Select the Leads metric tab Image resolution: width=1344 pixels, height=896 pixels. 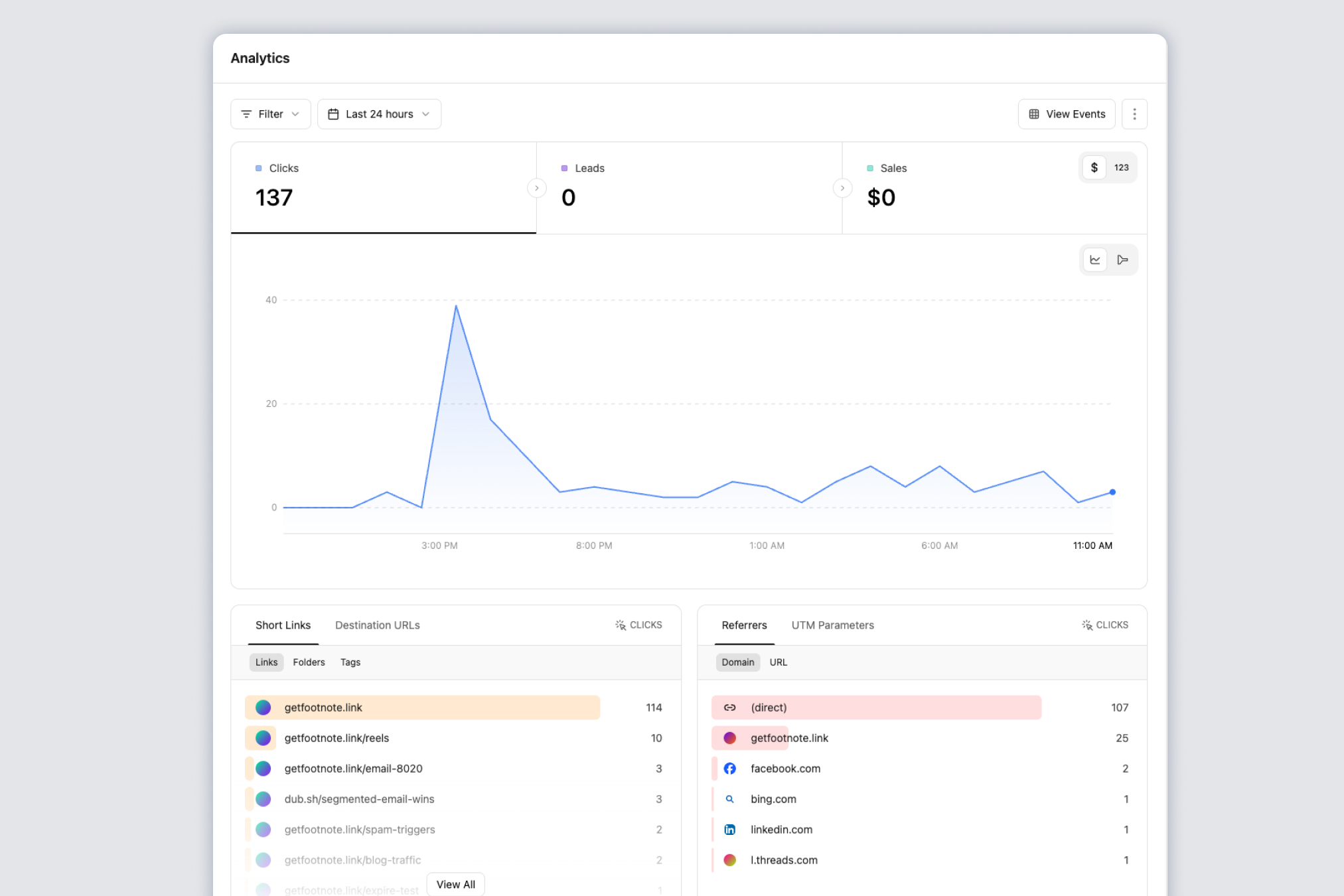click(689, 188)
